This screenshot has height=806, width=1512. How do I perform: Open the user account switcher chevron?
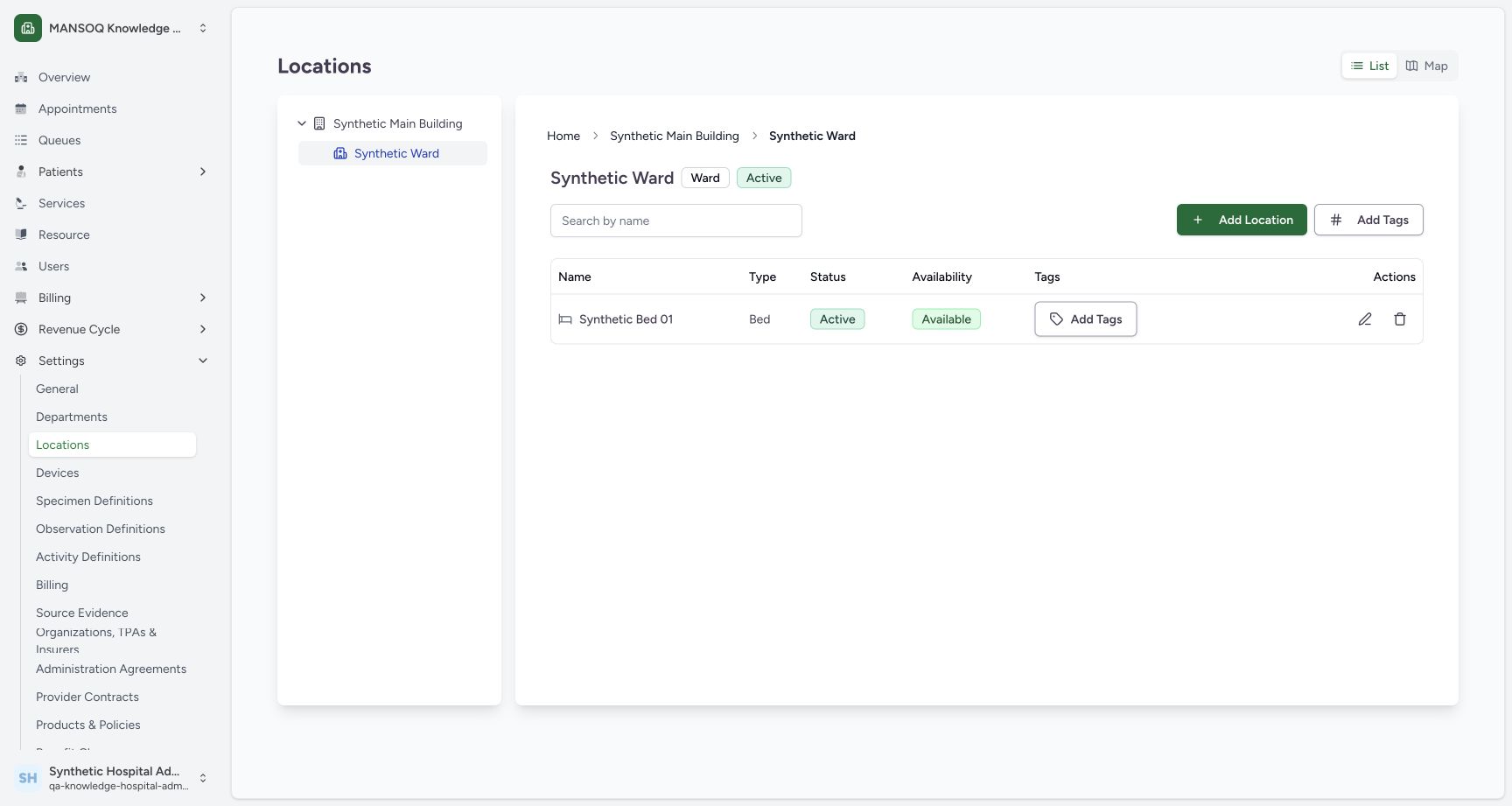[203, 778]
